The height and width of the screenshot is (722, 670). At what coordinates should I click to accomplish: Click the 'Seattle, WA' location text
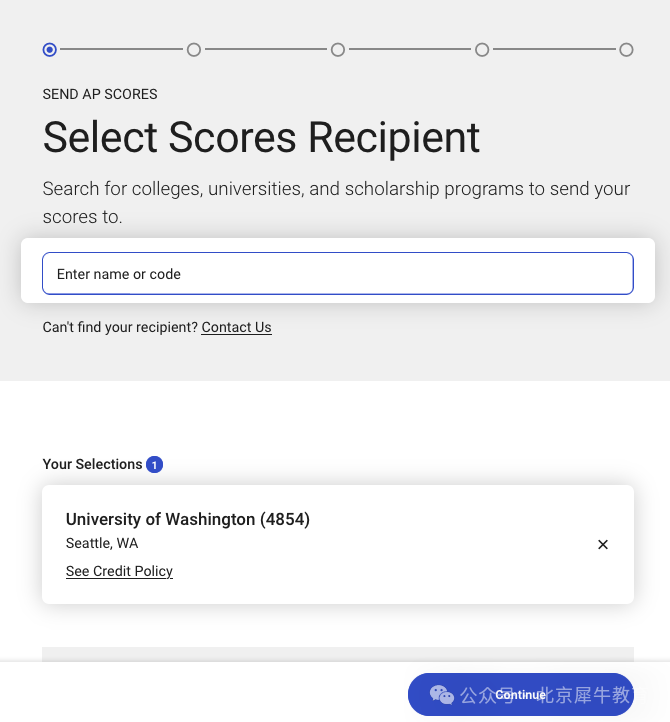102,543
